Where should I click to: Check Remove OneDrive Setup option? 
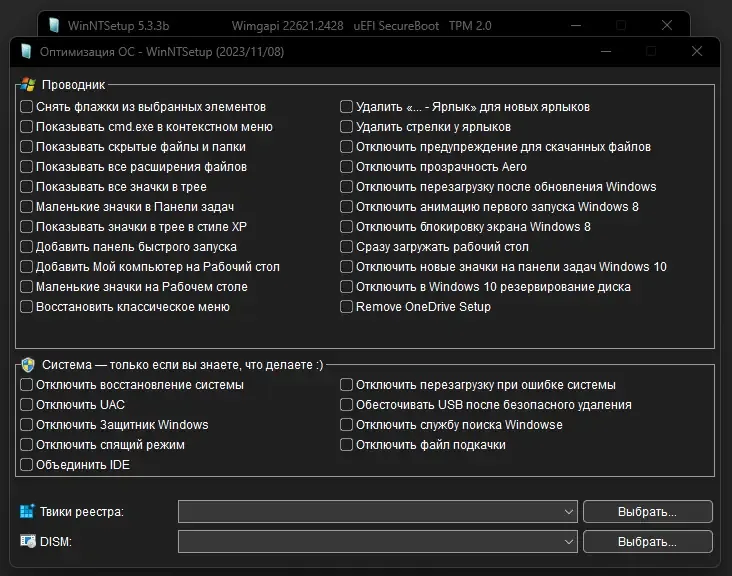pyautogui.click(x=346, y=307)
